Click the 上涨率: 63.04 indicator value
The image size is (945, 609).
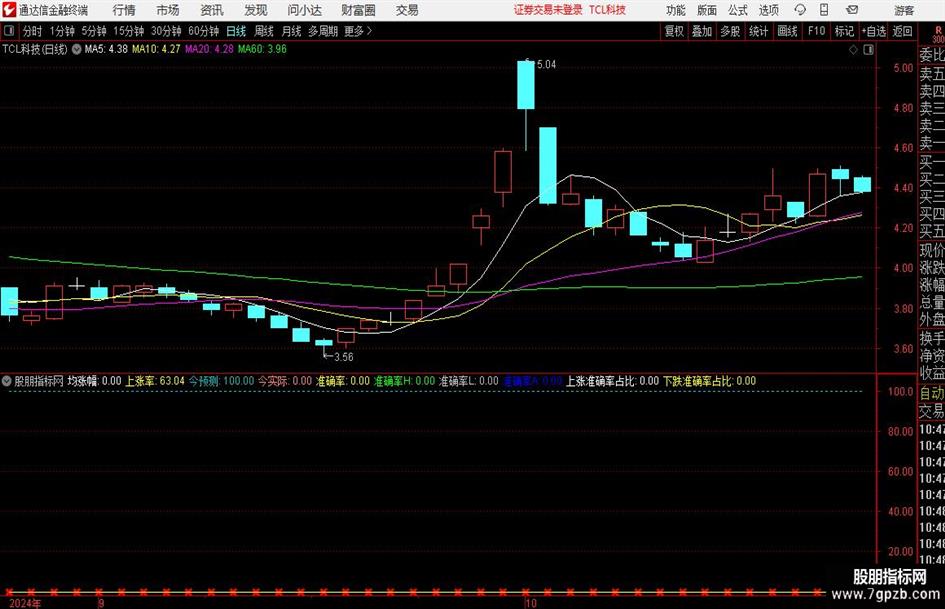[155, 381]
